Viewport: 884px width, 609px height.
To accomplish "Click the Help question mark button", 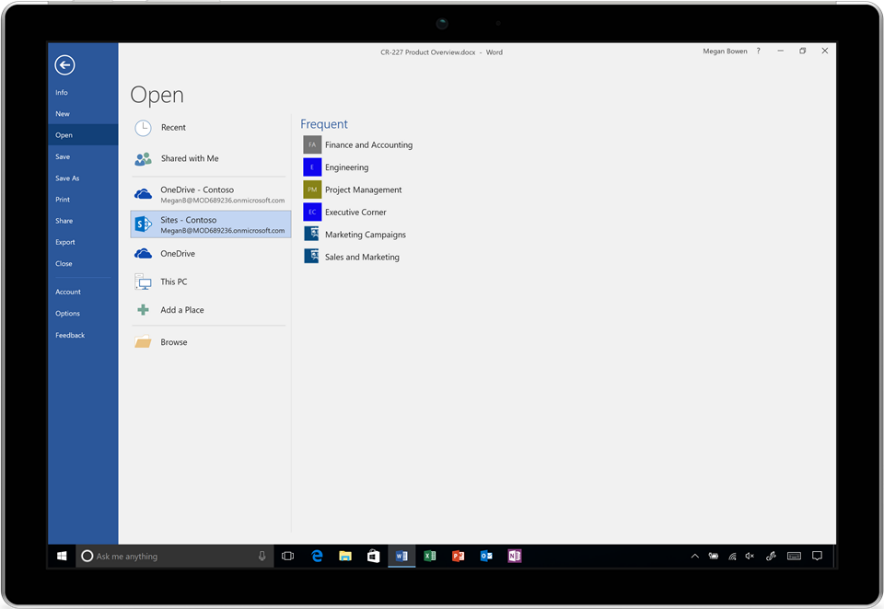I will pyautogui.click(x=758, y=51).
